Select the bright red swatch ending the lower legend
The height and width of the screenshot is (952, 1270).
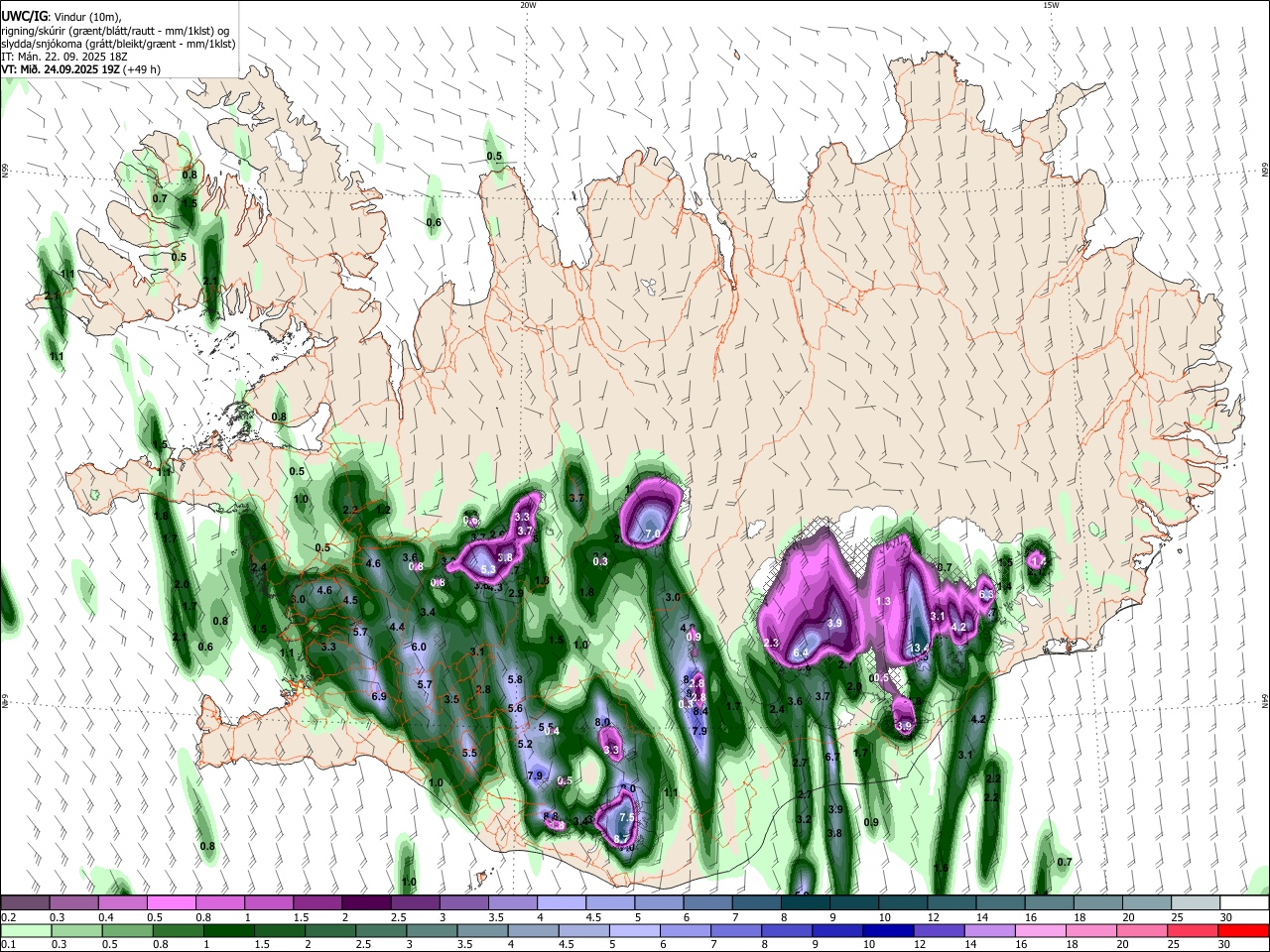tap(1242, 931)
